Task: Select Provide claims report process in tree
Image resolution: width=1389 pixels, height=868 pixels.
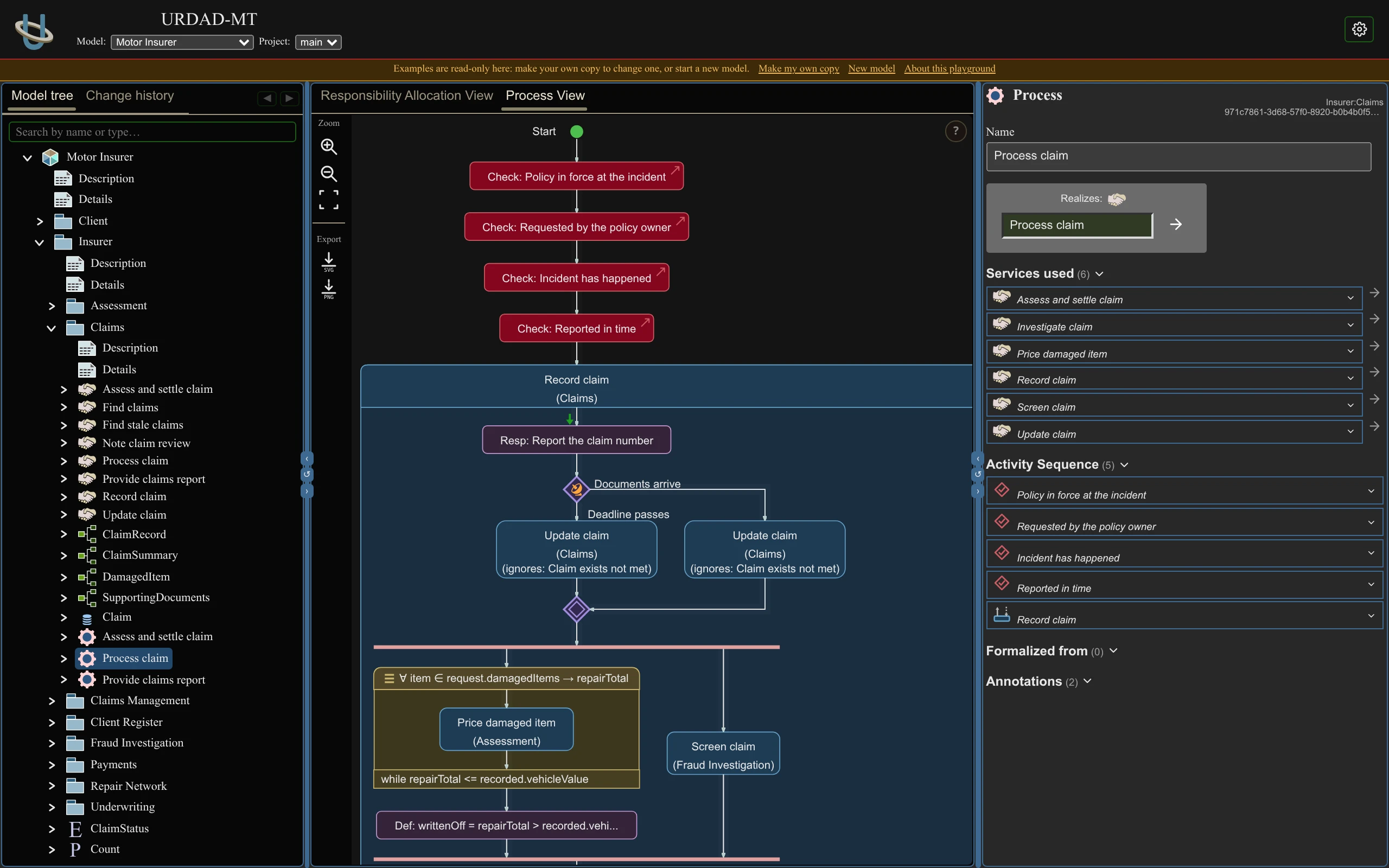Action: click(x=153, y=680)
